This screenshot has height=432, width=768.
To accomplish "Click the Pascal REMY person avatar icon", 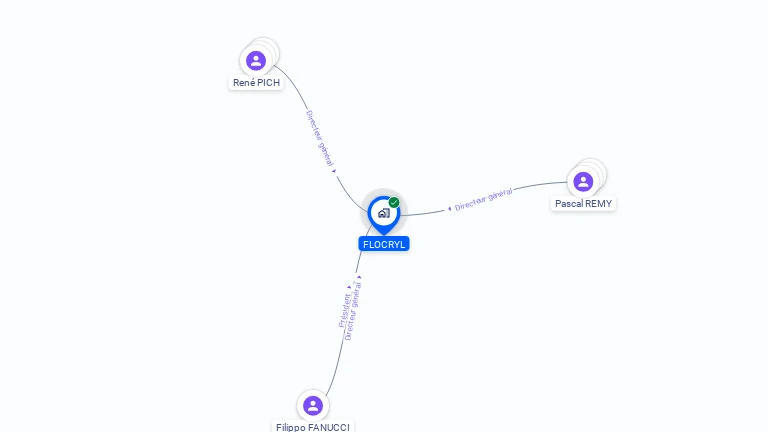I will point(583,182).
